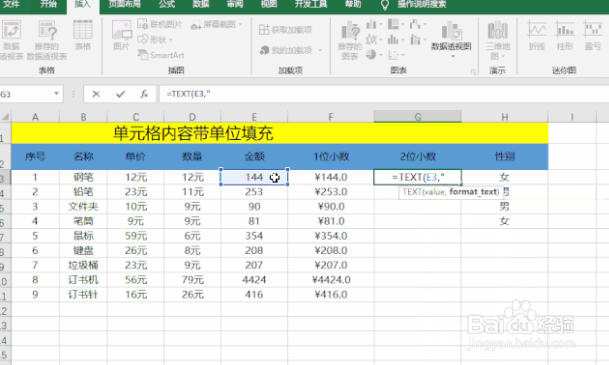Confirm the formula with the checkmark

[120, 94]
